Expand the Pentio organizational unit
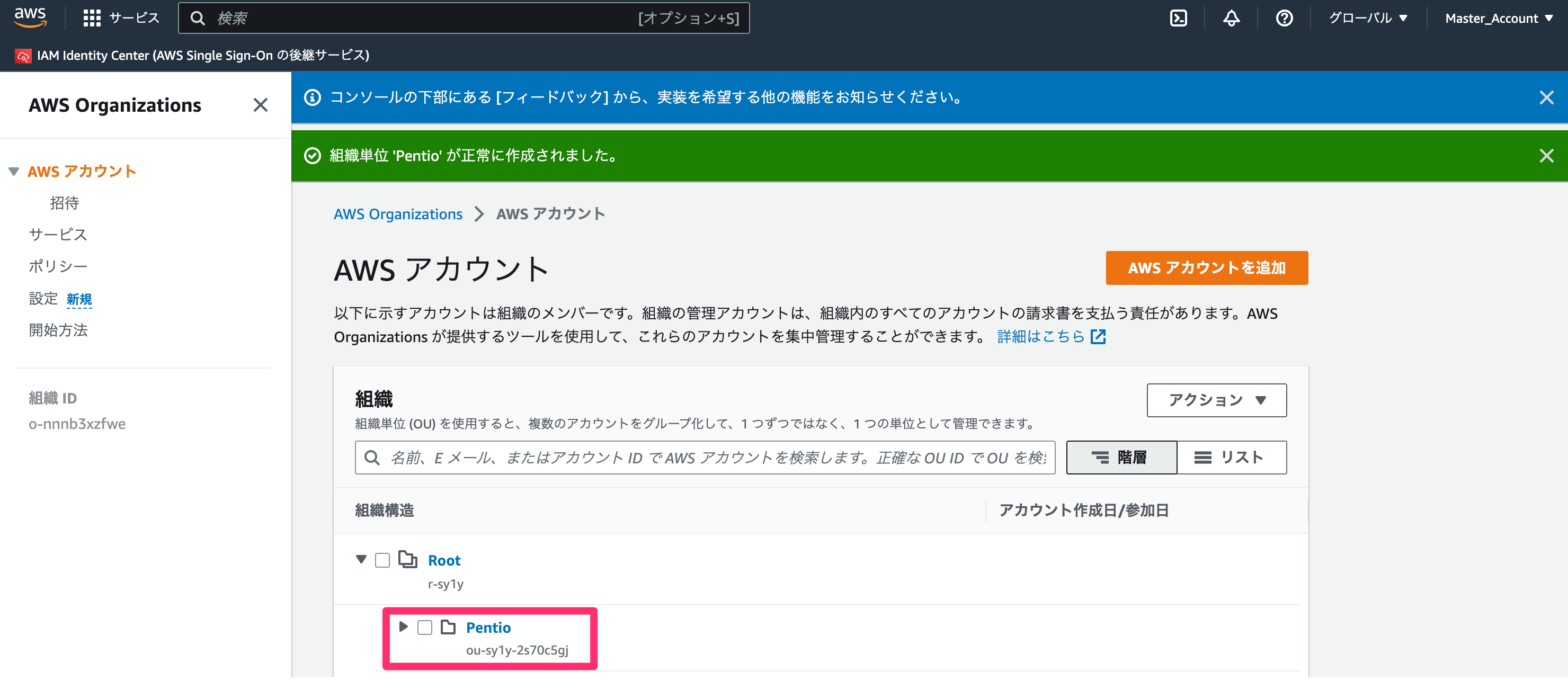 point(403,626)
